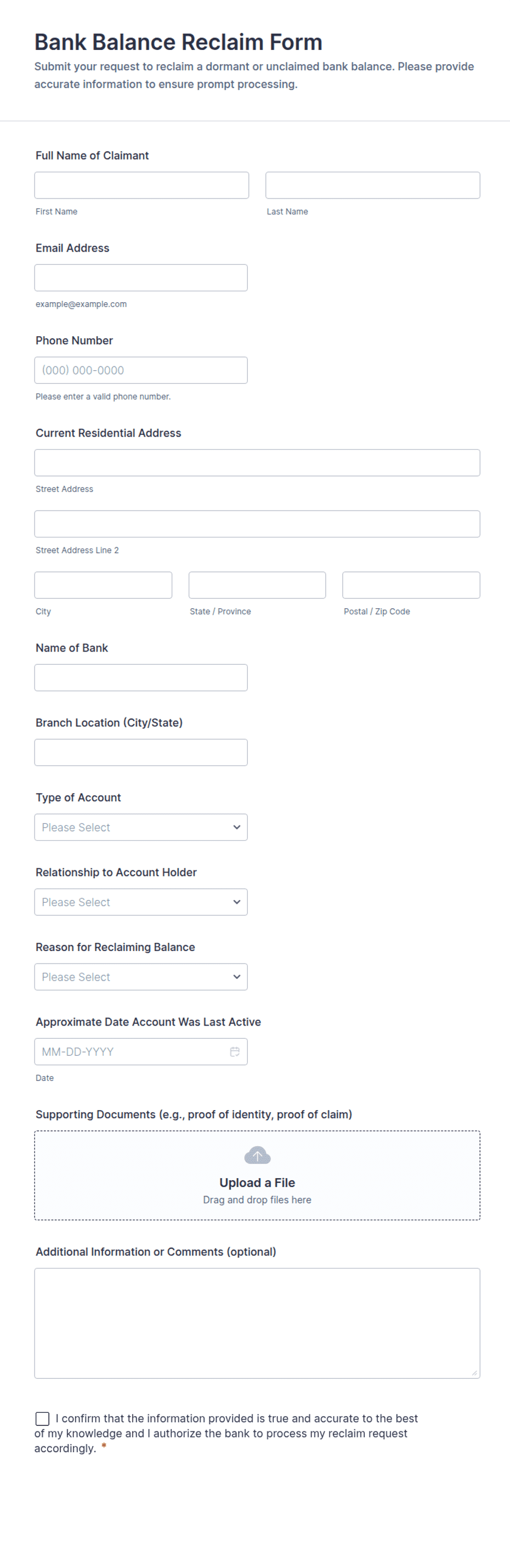Open Reason for Reclaiming Balance dropdown

click(x=141, y=977)
